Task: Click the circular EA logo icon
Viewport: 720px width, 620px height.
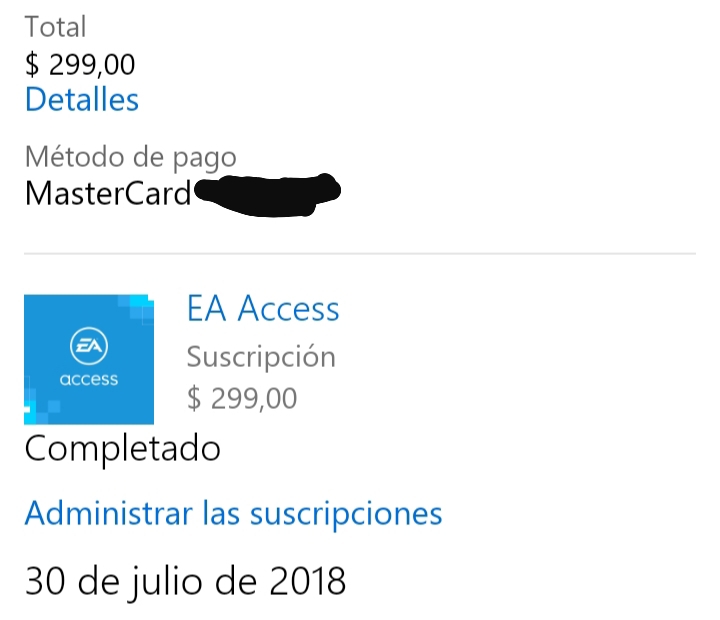Action: coord(89,346)
